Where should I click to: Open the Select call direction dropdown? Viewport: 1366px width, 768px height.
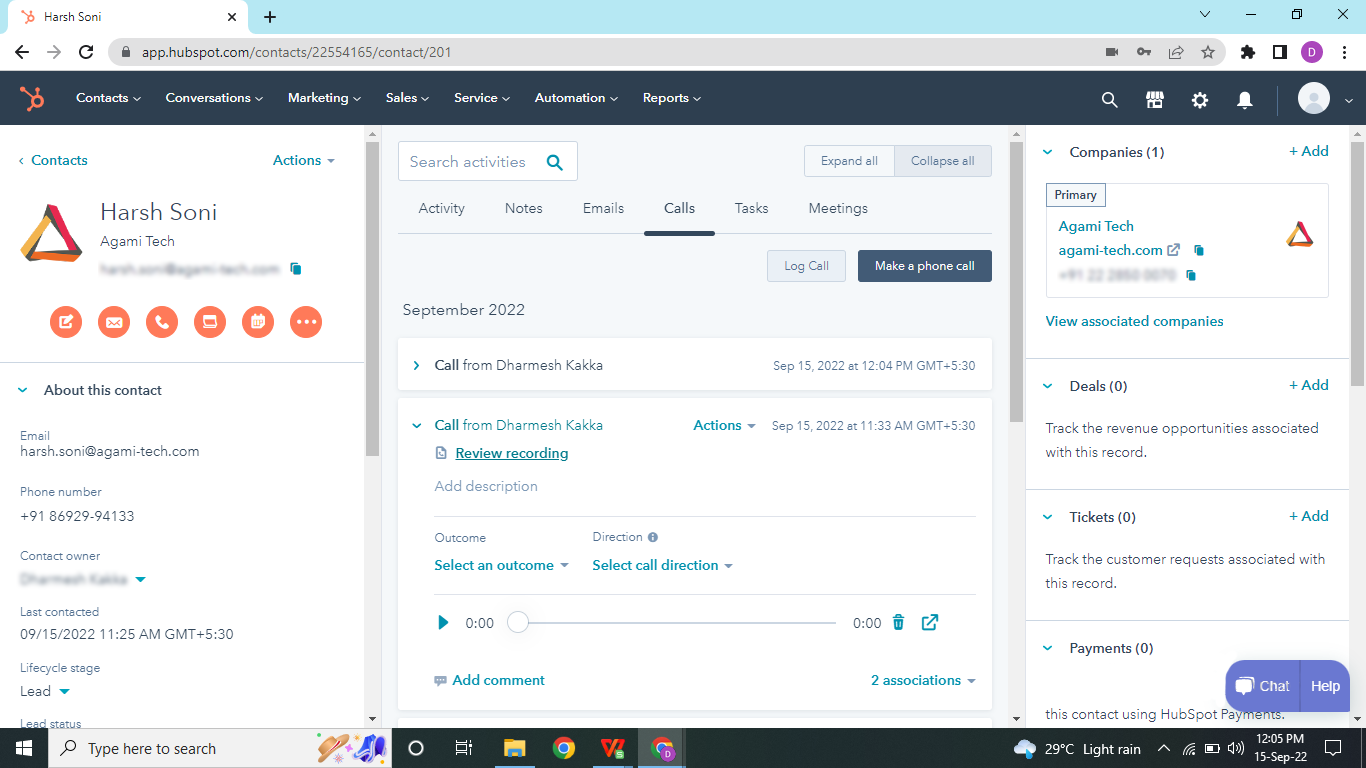coord(662,565)
